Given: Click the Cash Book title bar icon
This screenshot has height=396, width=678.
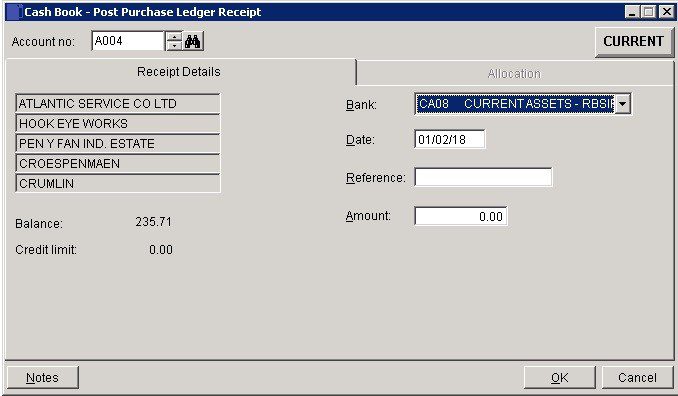Looking at the screenshot, I should (x=14, y=12).
